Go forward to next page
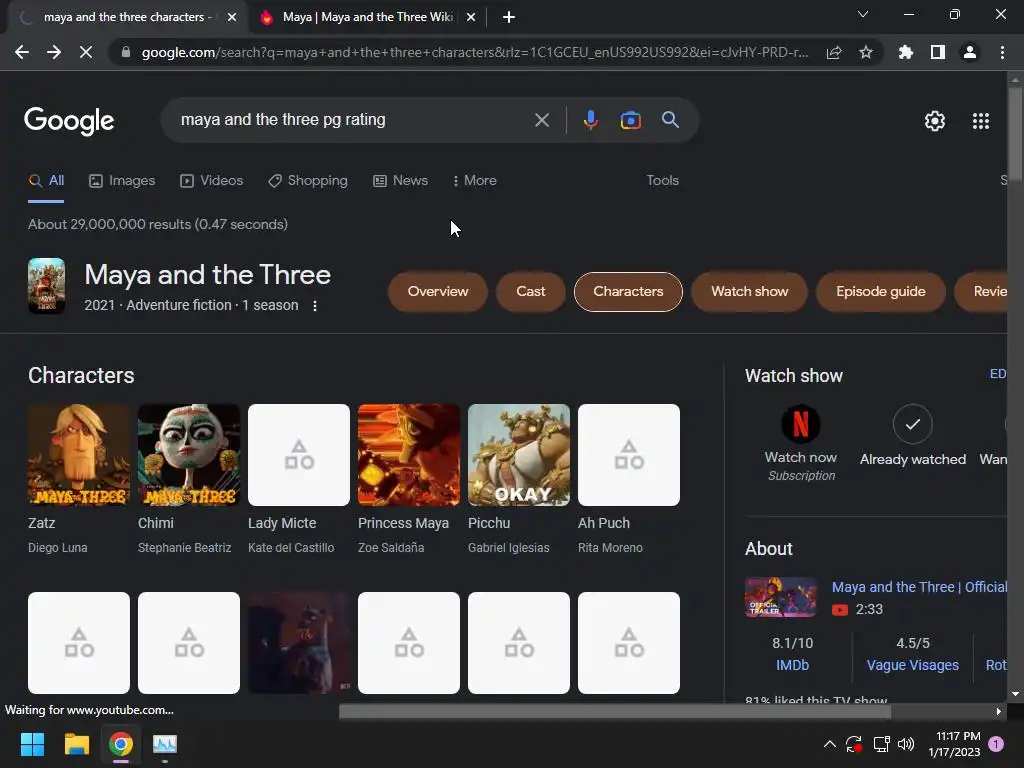1024x768 pixels. pyautogui.click(x=54, y=52)
